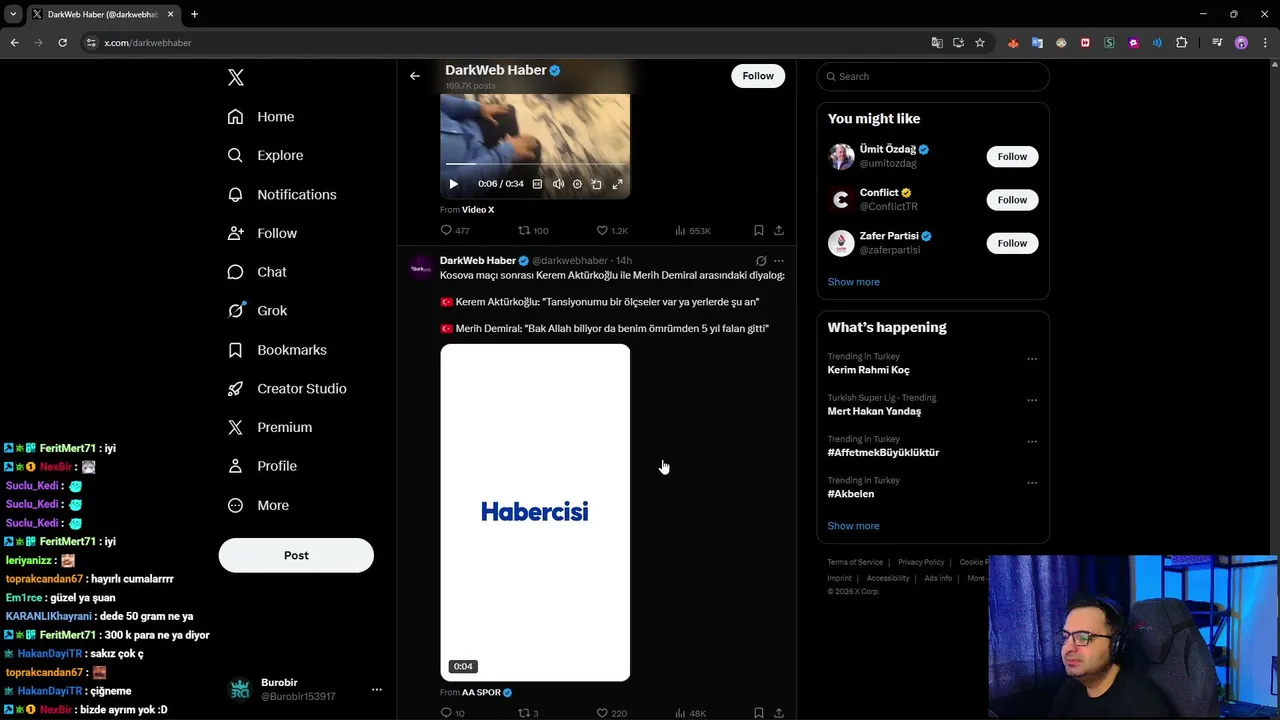The image size is (1280, 720).
Task: Reload the page in Chrome toolbar
Action: pos(62,43)
